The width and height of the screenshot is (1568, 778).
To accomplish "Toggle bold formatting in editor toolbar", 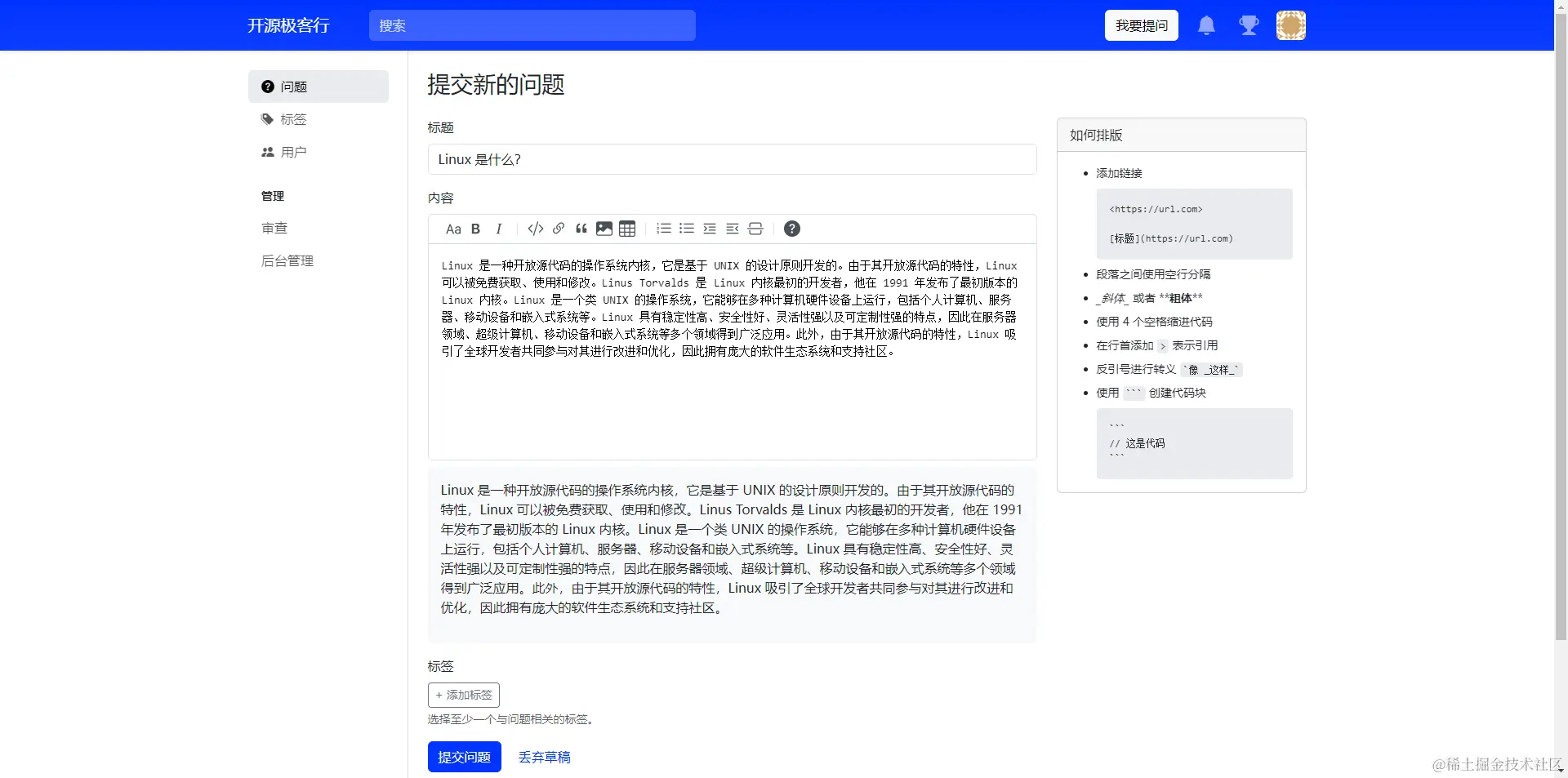I will (x=476, y=229).
